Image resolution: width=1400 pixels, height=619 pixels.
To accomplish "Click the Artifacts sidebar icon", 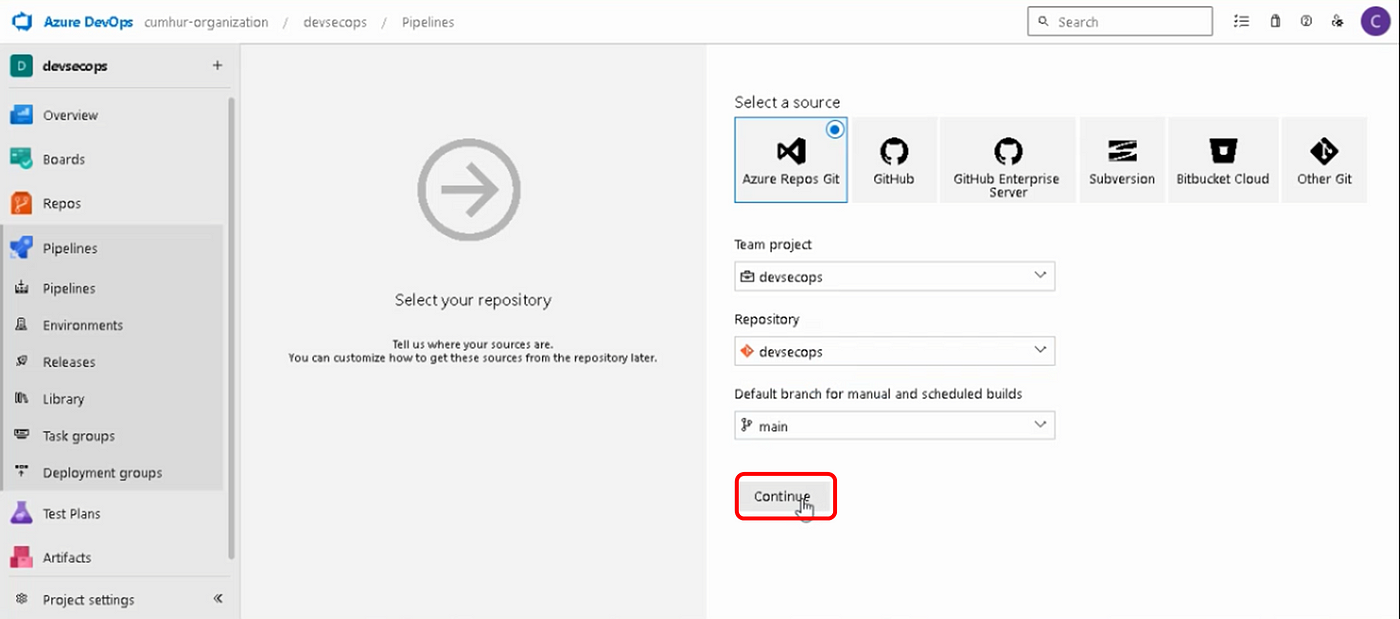I will pyautogui.click(x=21, y=557).
